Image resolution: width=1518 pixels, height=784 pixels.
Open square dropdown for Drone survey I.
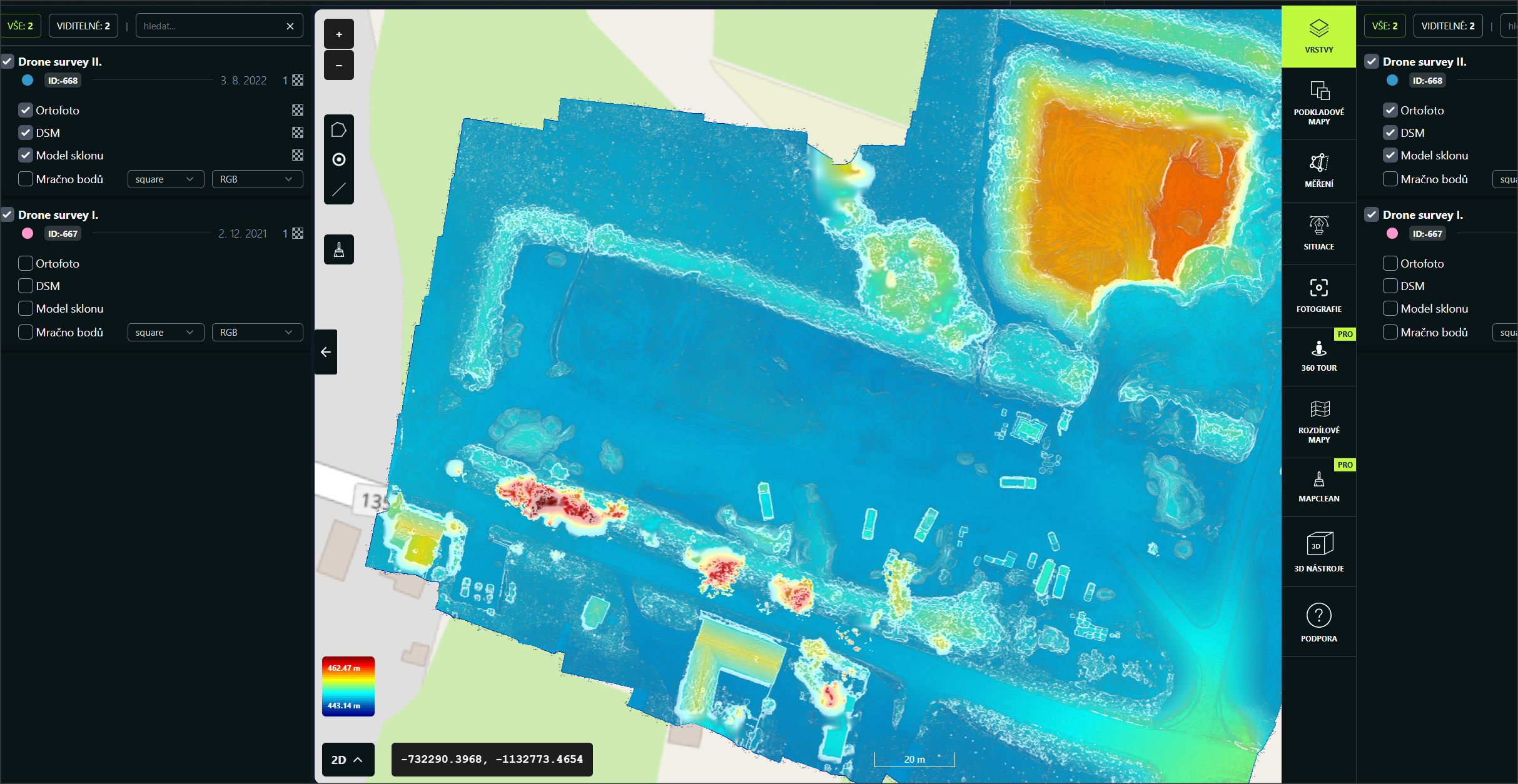click(166, 332)
